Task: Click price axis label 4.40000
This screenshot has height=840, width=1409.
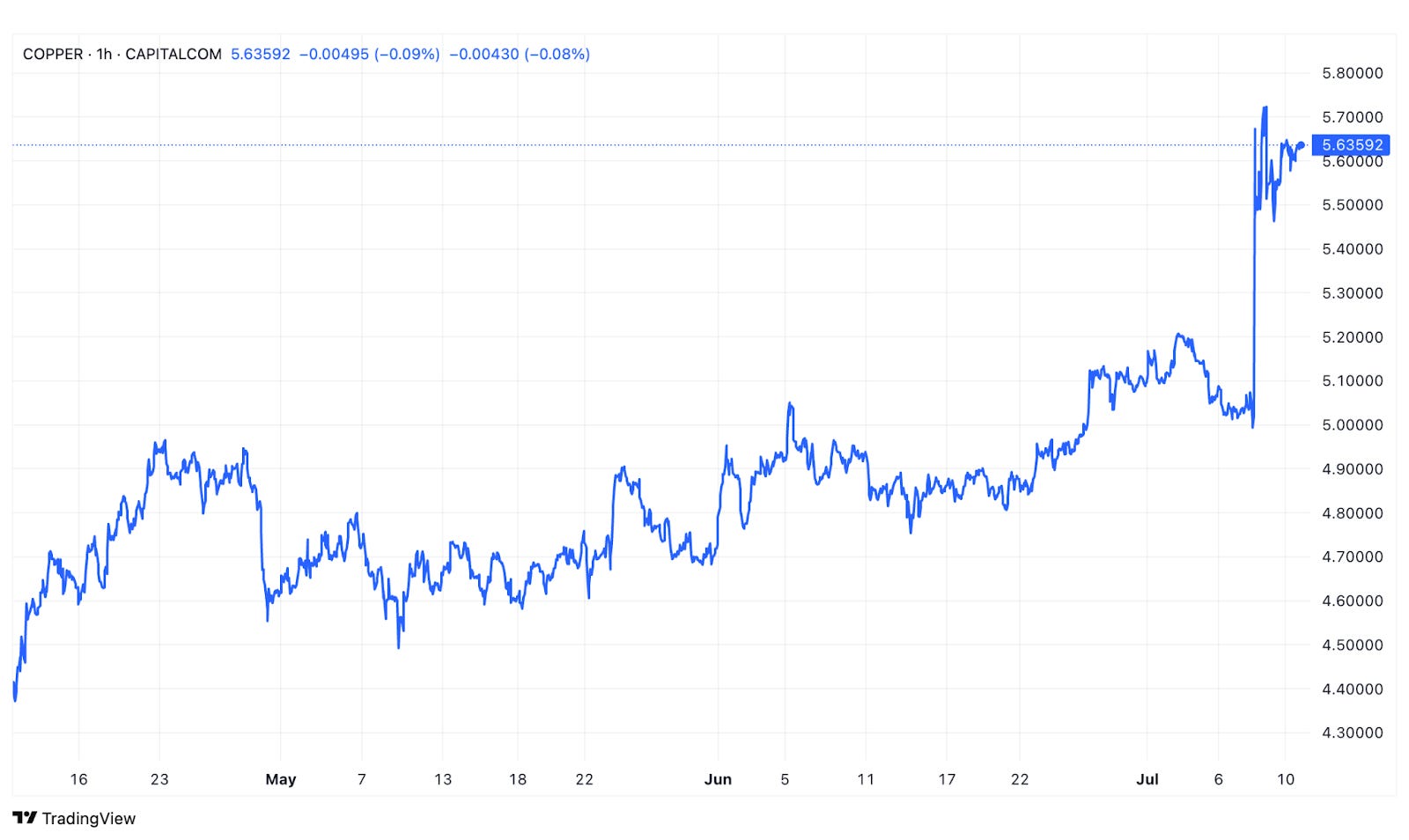Action: (1353, 689)
